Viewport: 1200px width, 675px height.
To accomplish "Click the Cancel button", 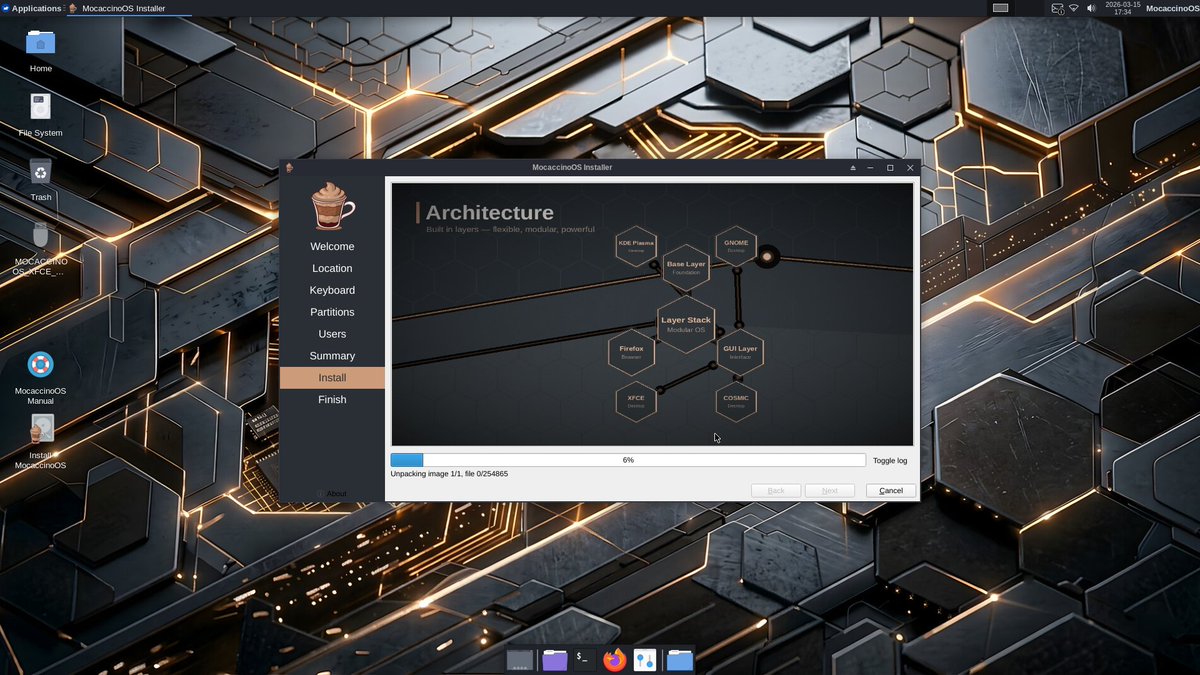I will click(x=891, y=490).
